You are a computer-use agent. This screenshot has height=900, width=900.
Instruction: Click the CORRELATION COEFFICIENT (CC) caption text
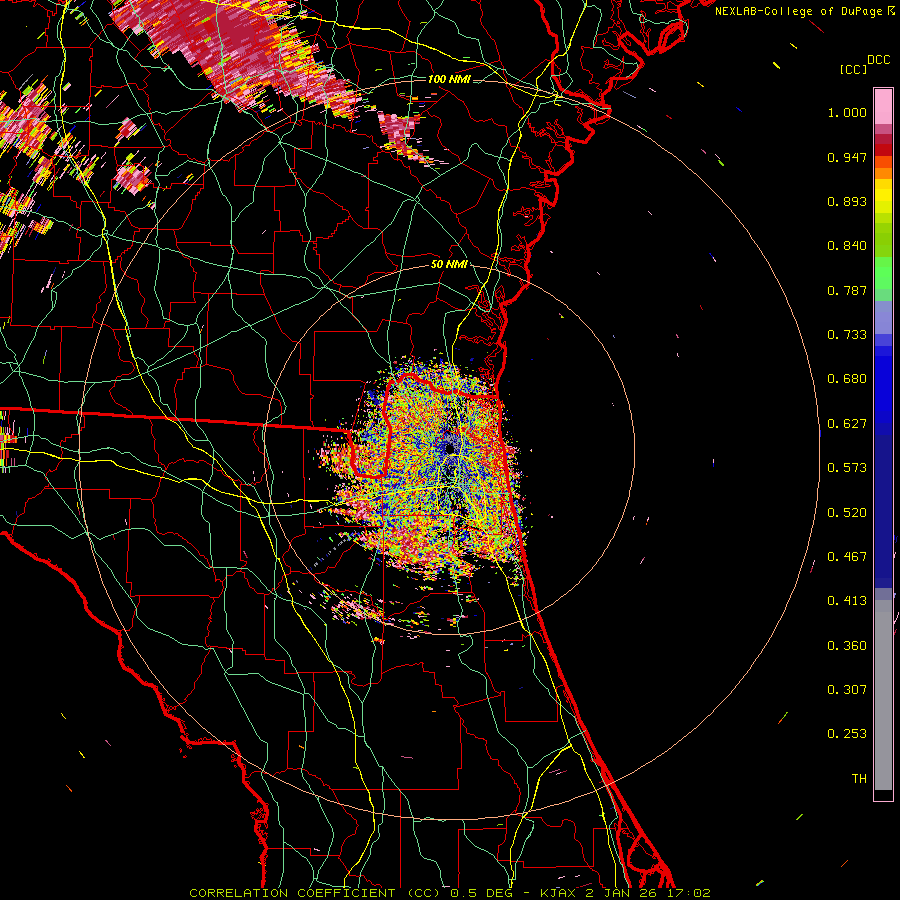(x=315, y=893)
